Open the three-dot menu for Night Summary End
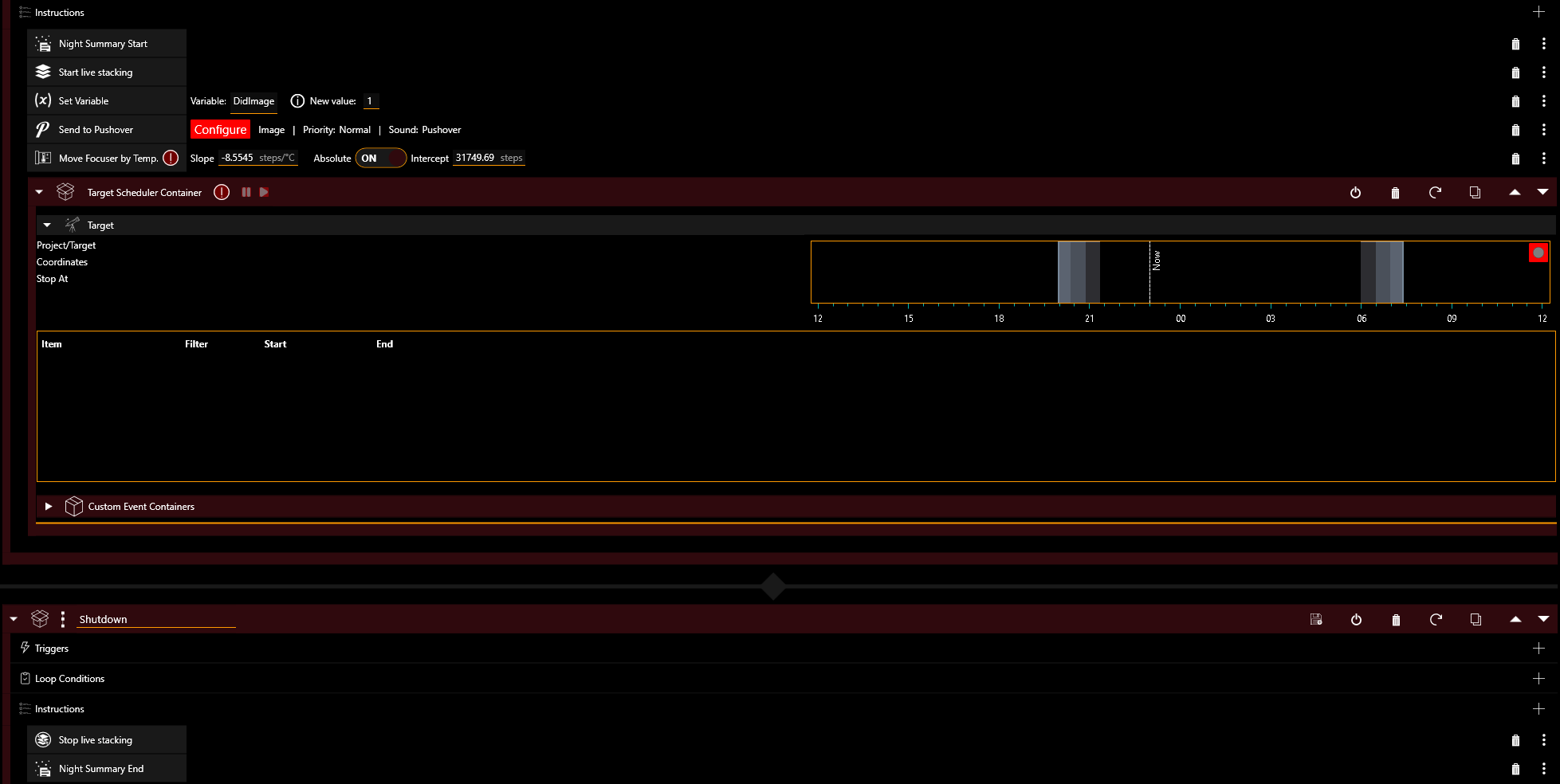This screenshot has width=1560, height=784. 1544,768
